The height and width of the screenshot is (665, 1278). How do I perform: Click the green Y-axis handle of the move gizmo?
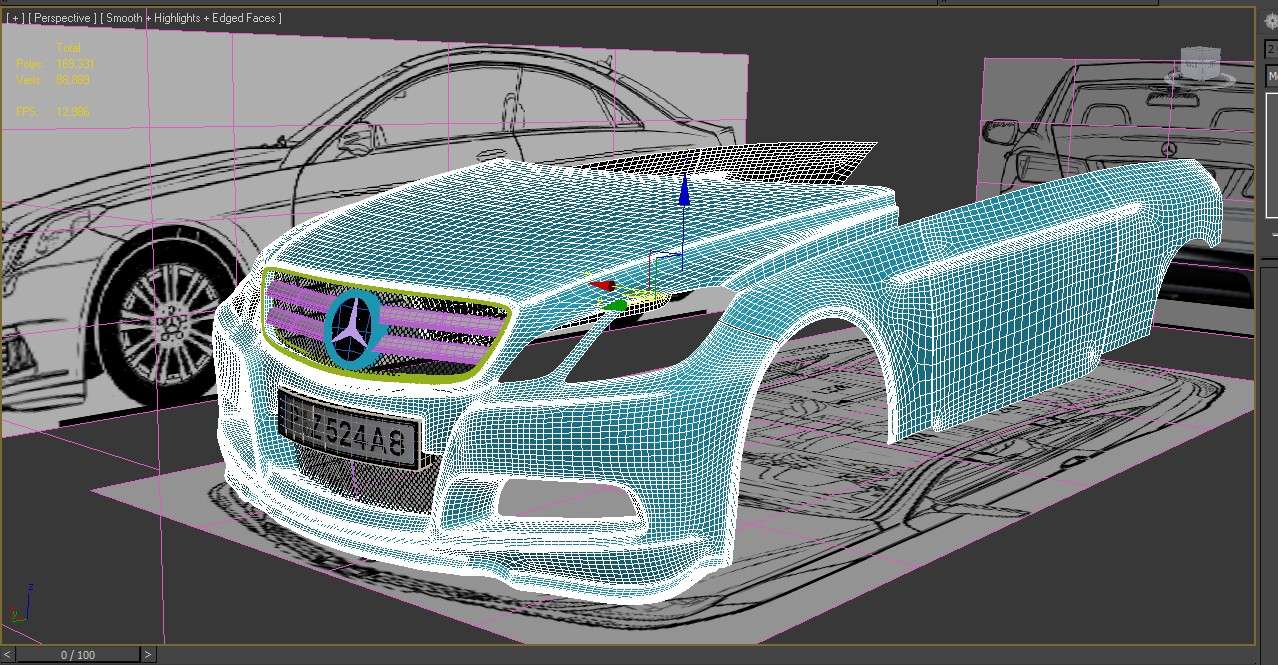tap(617, 305)
